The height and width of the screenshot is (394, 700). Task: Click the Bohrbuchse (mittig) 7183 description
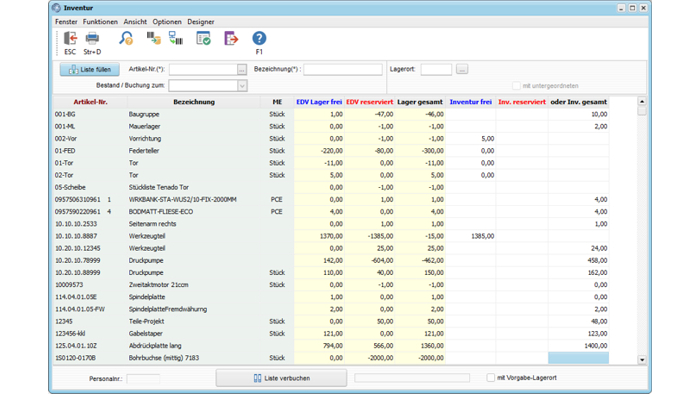click(164, 358)
